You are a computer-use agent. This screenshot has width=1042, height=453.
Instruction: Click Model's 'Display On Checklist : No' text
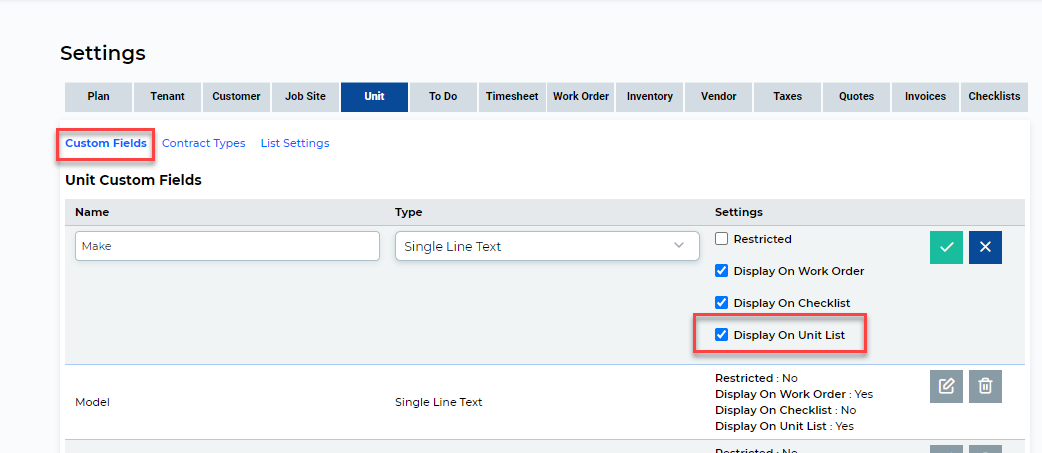click(x=785, y=410)
